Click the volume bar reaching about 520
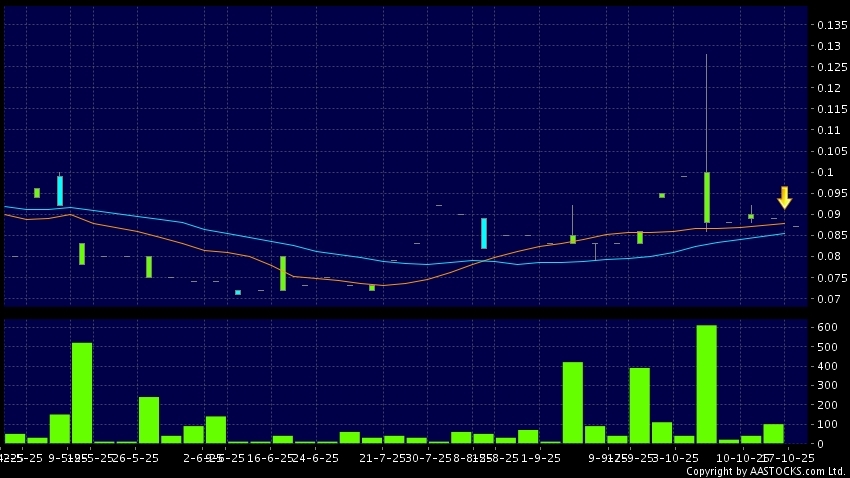This screenshot has height=478, width=850. (82, 392)
